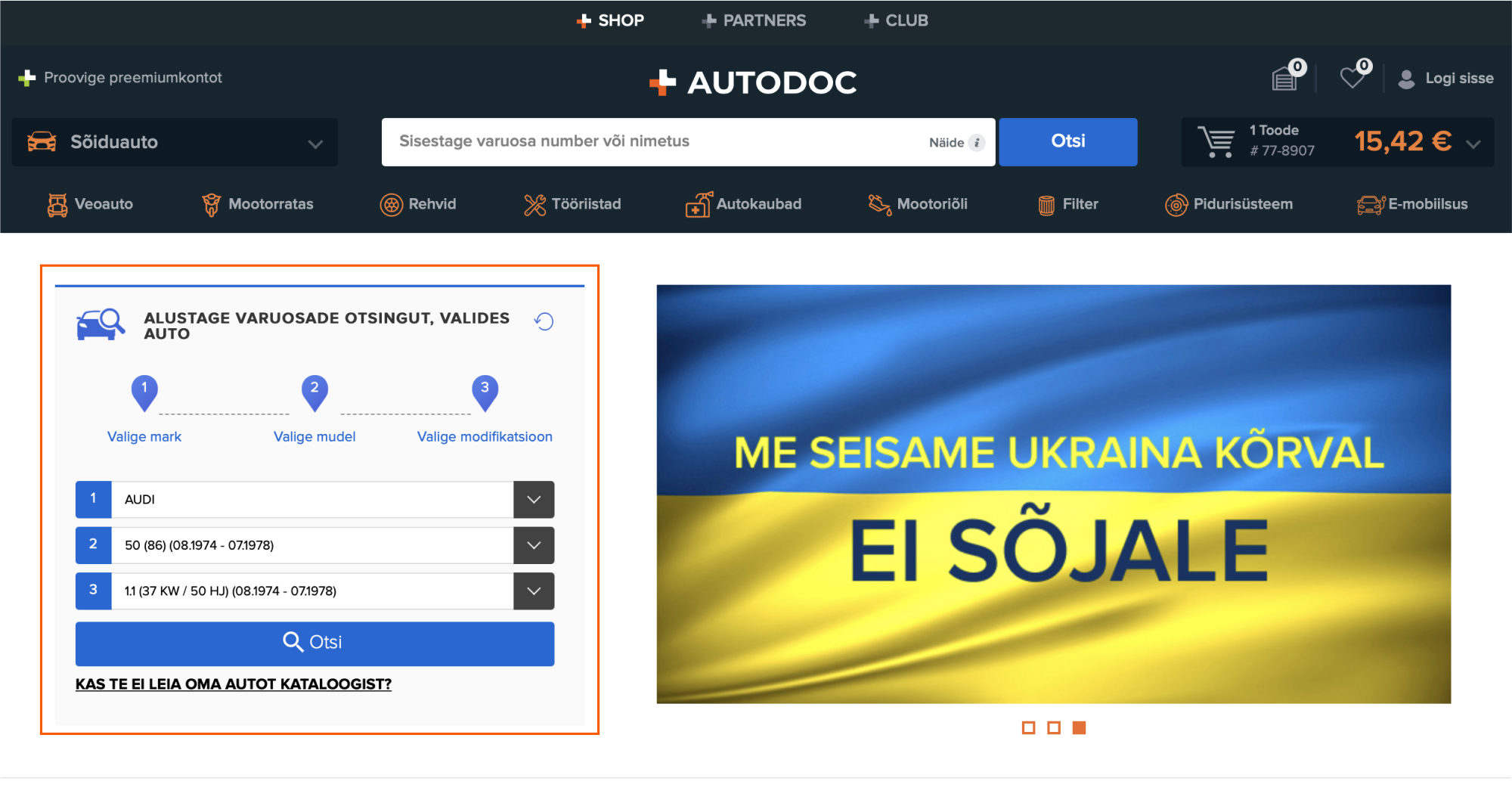The image size is (1512, 800).
Task: Open the Pidurisüsteem brake category
Action: [1228, 204]
